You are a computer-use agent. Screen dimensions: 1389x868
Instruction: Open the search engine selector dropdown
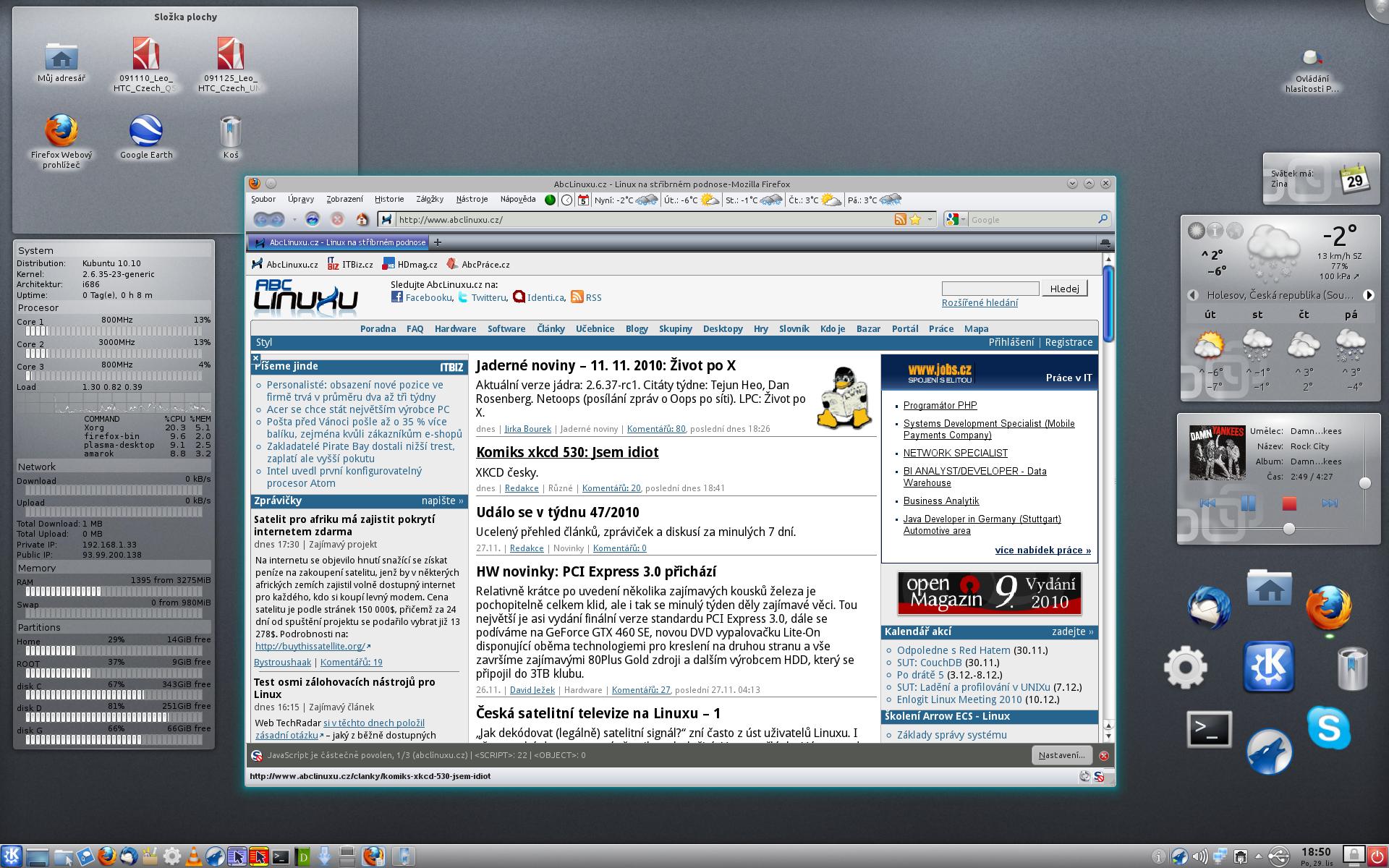point(962,219)
